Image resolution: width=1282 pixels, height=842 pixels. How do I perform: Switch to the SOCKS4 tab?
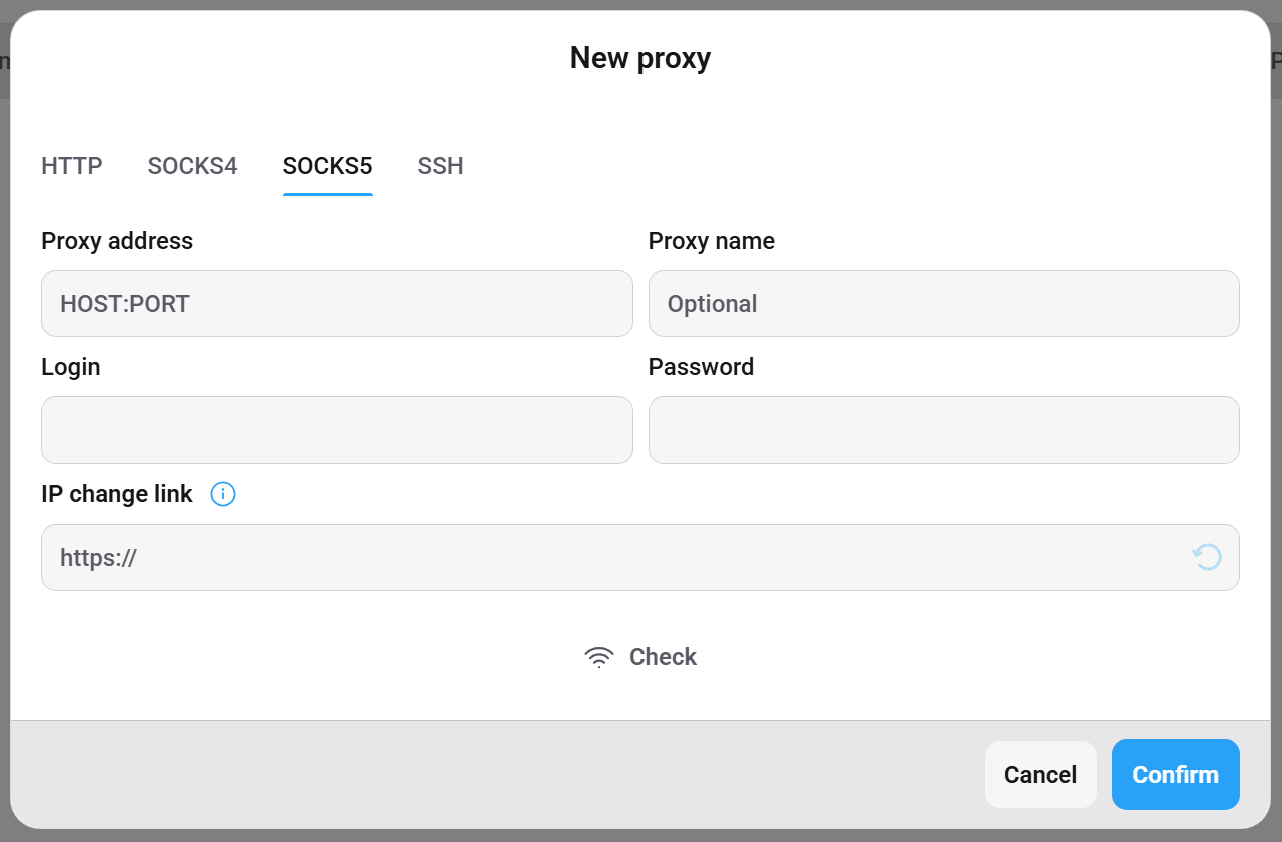pos(192,166)
